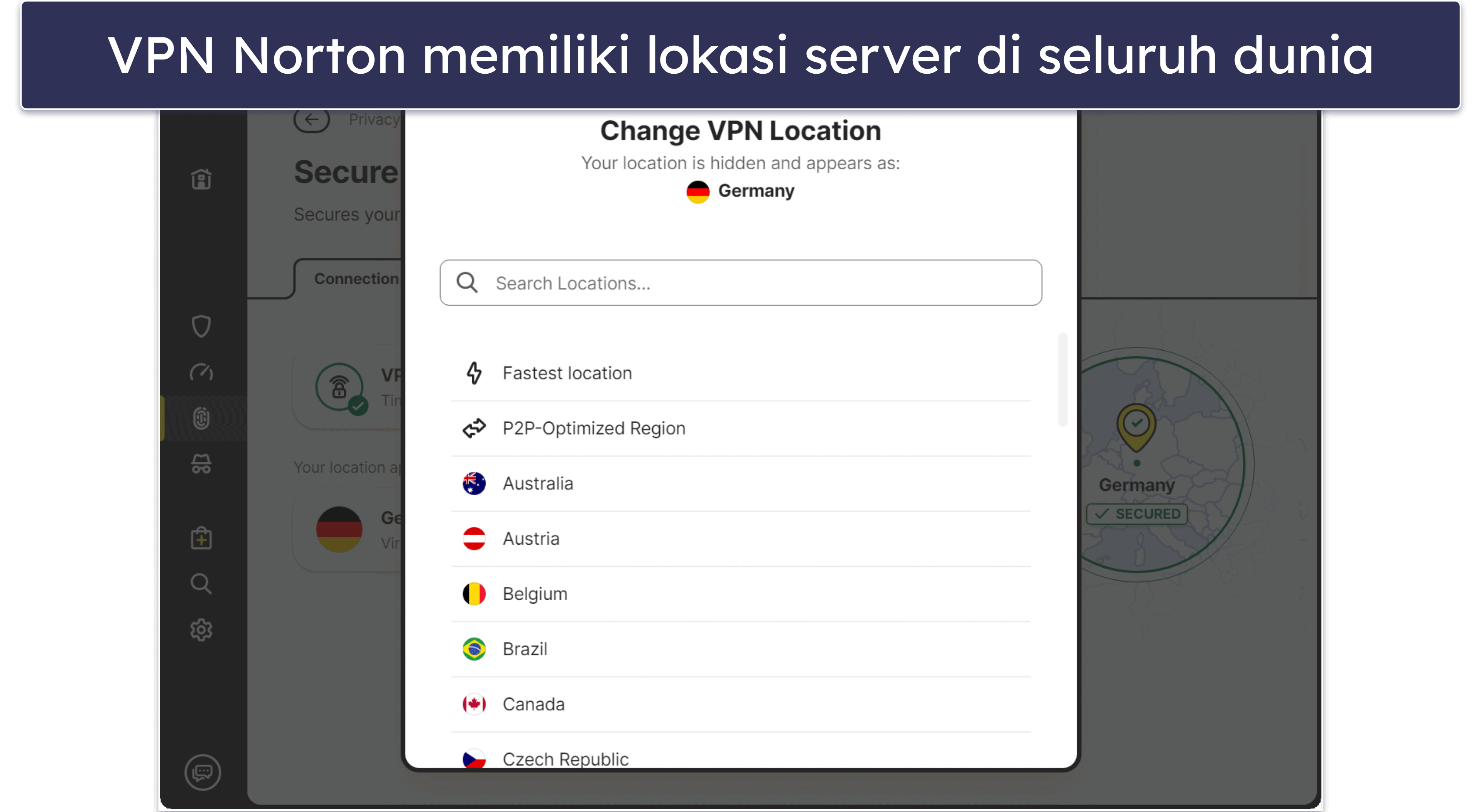Screen dimensions: 1481x812
Task: Open the Connection tab in background window
Action: 356,279
